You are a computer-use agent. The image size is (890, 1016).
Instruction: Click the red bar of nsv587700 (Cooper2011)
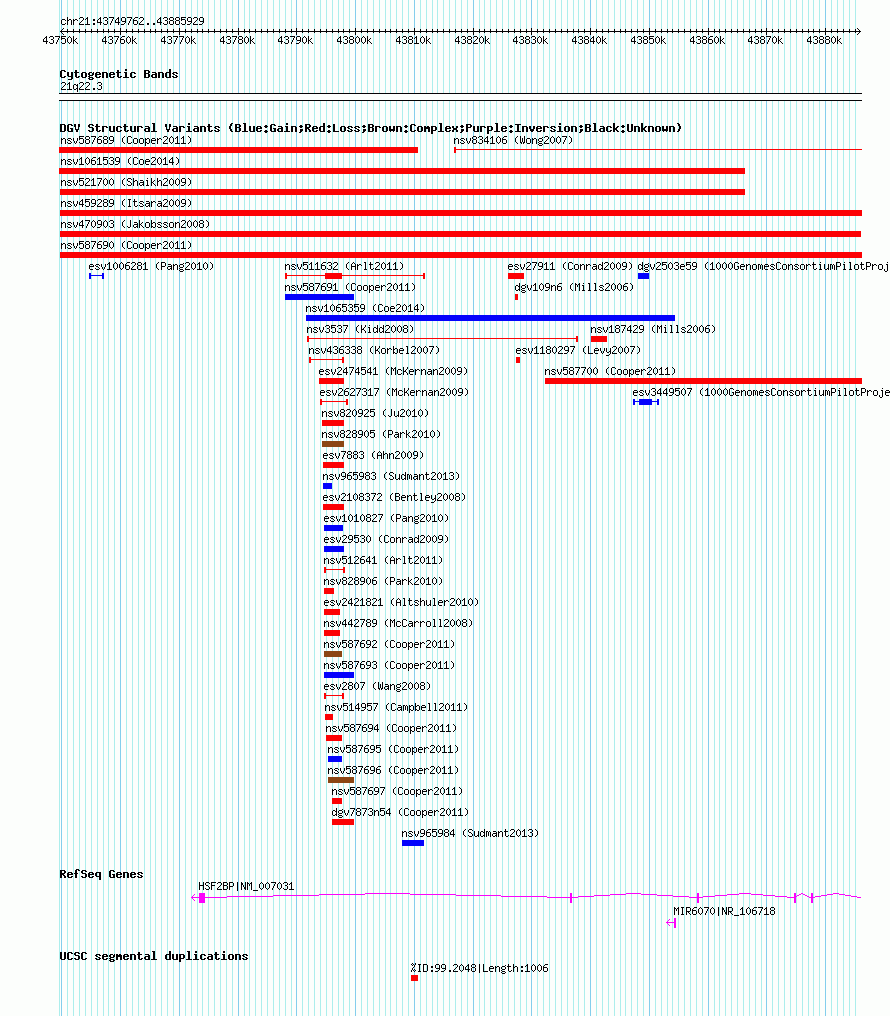click(x=703, y=381)
